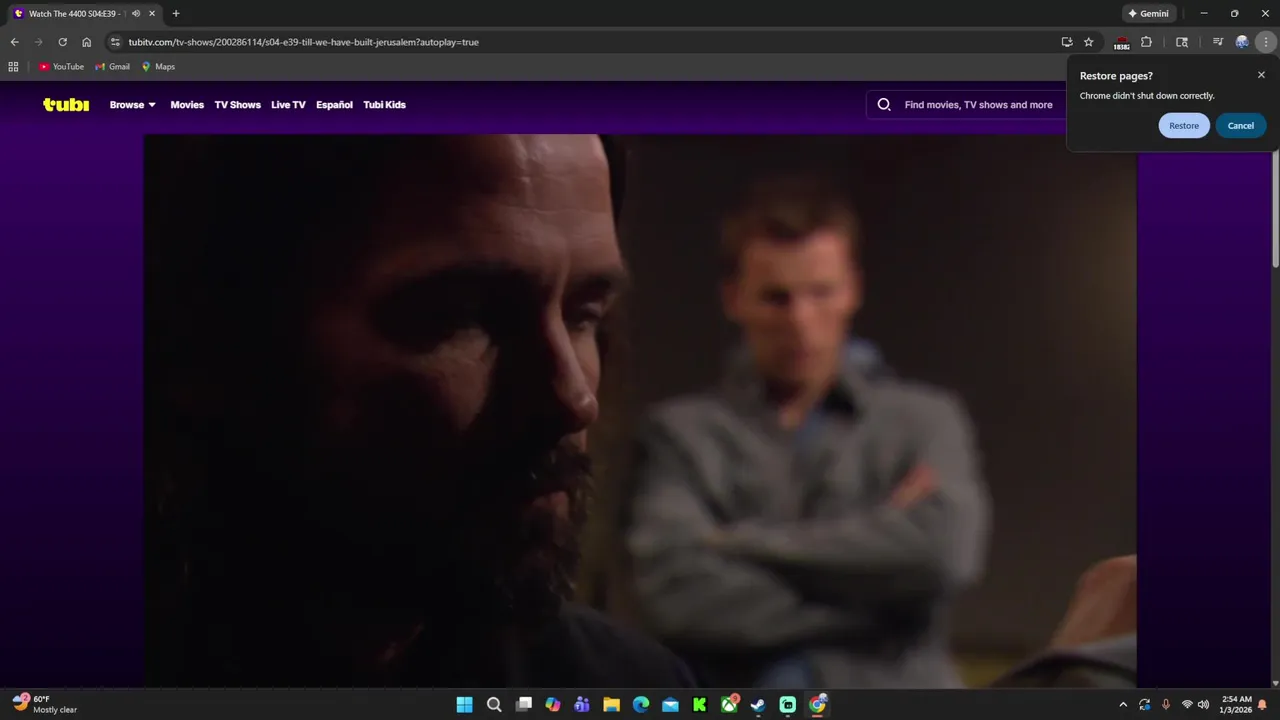Open the Xbox app from taskbar
This screenshot has width=1280, height=720.
click(x=730, y=704)
